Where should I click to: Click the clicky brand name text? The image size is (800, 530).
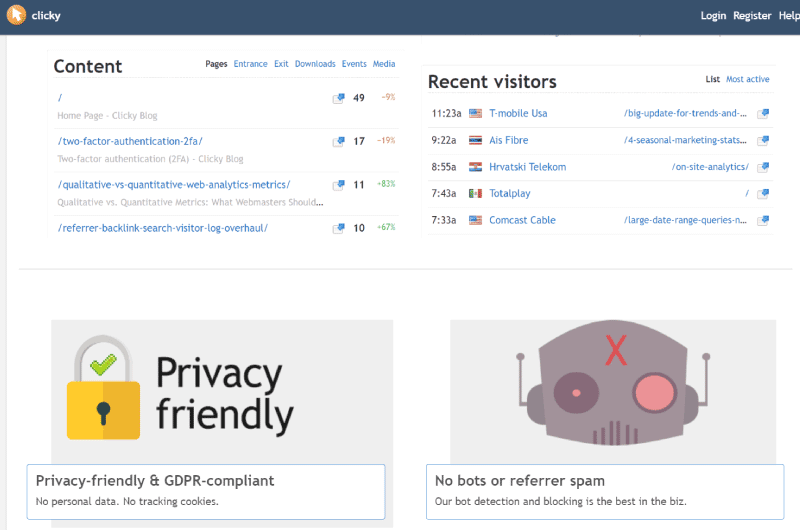click(x=46, y=15)
